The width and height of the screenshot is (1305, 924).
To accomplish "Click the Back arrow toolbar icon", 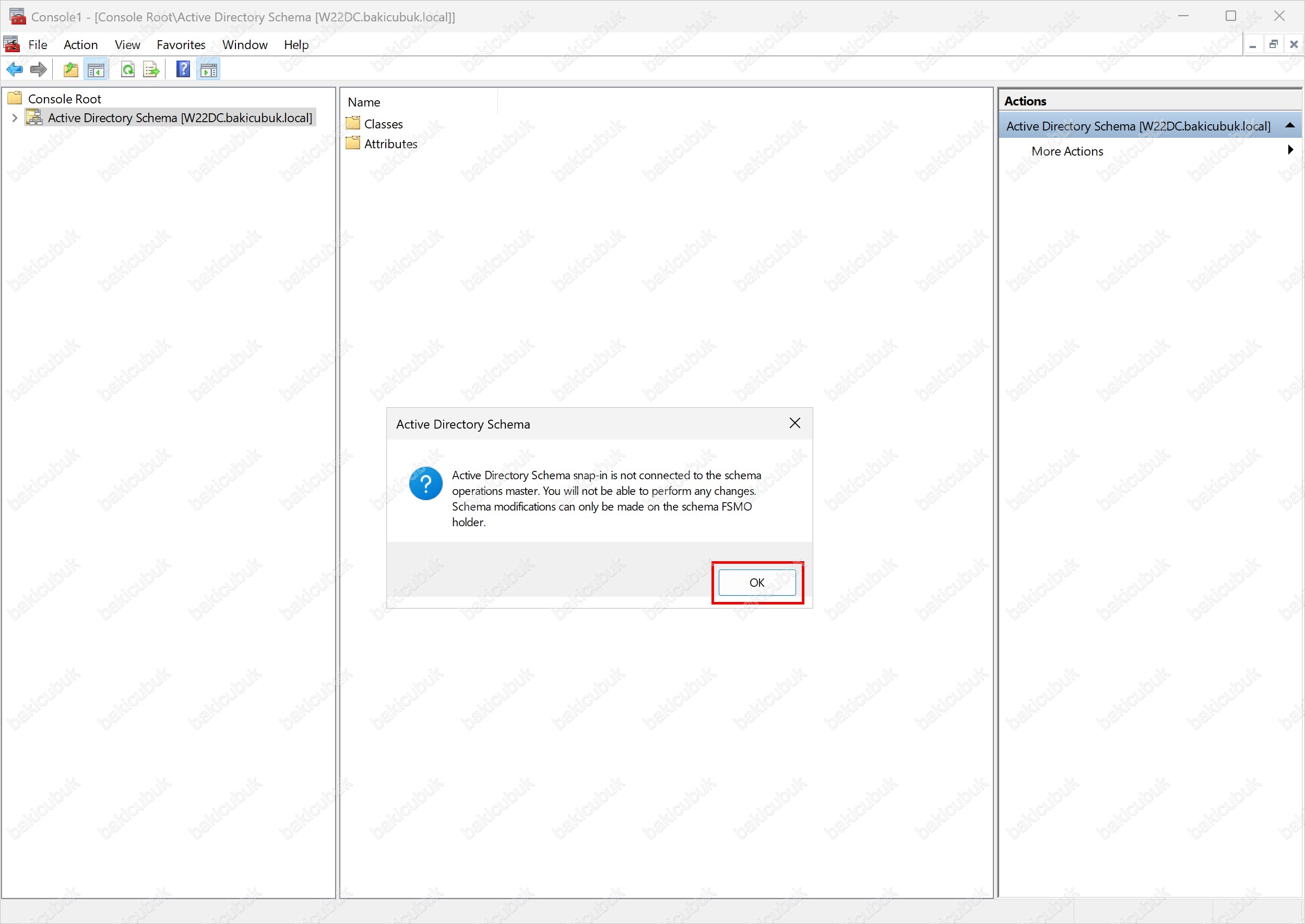I will (x=14, y=69).
